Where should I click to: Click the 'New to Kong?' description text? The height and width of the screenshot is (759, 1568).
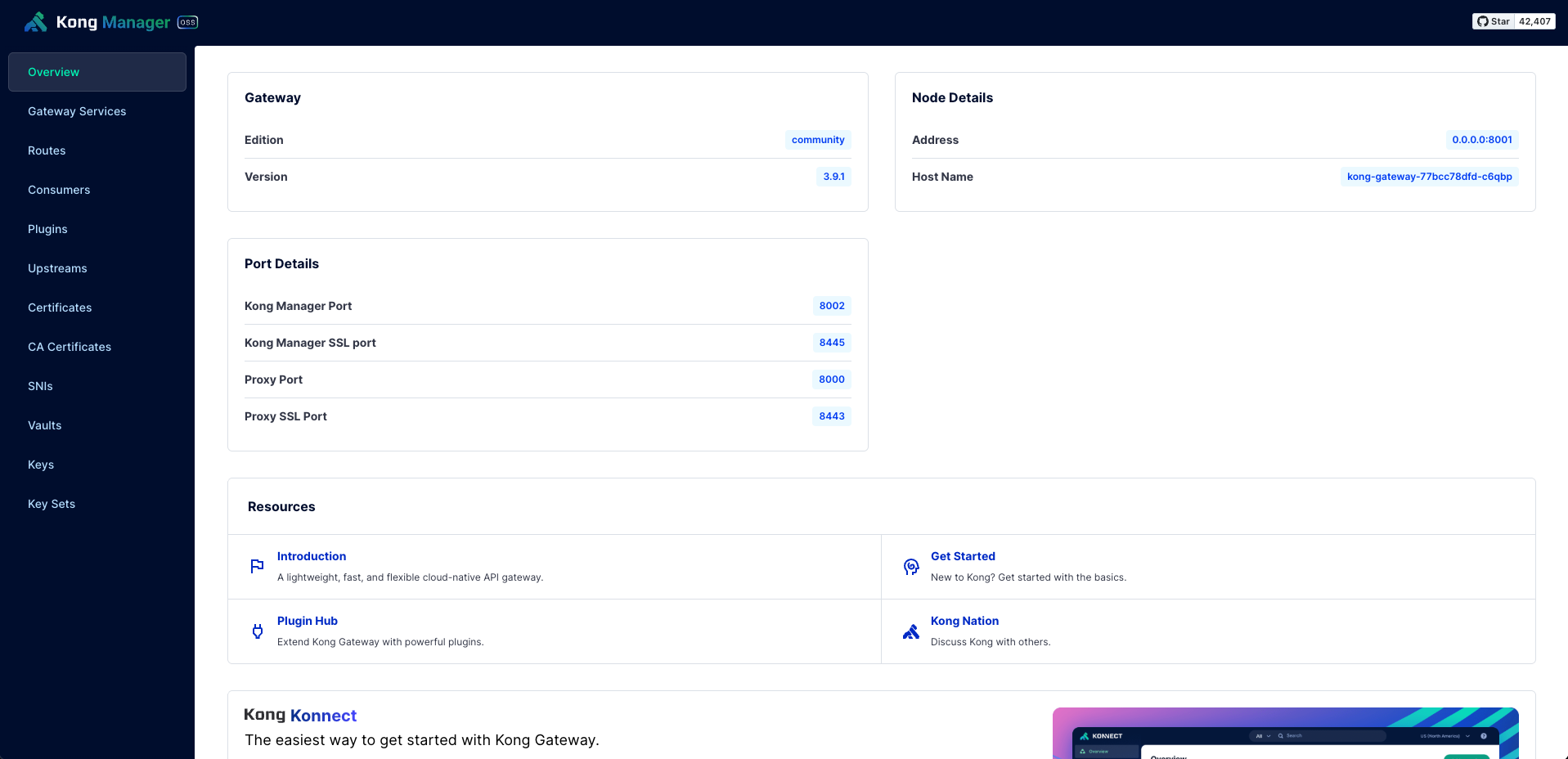click(x=1028, y=577)
